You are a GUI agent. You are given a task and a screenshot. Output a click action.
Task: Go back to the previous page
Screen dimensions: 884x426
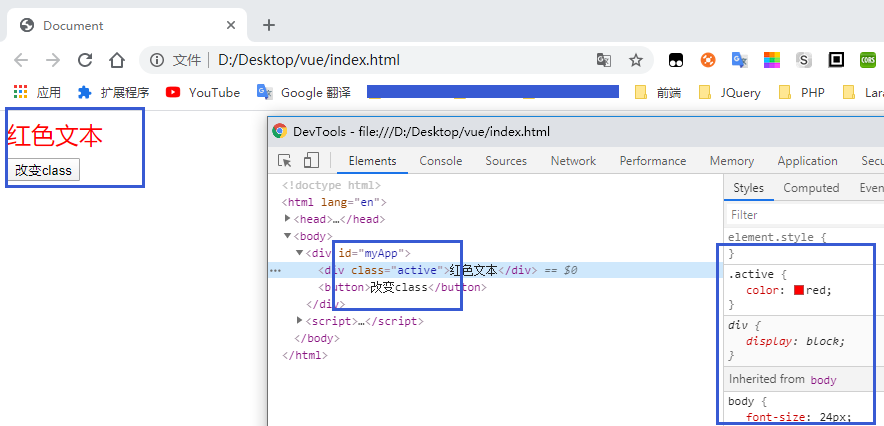(x=21, y=60)
